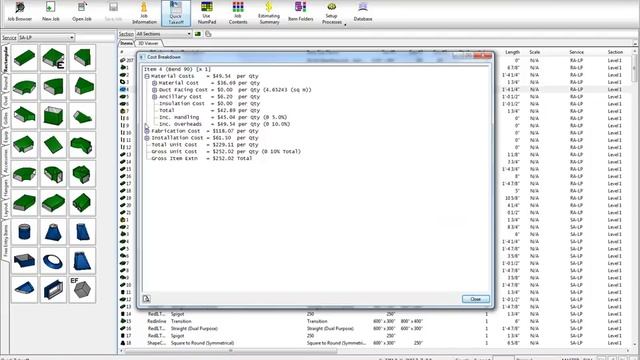640x360 pixels.
Task: Click the Section column header
Action: click(x=615, y=52)
